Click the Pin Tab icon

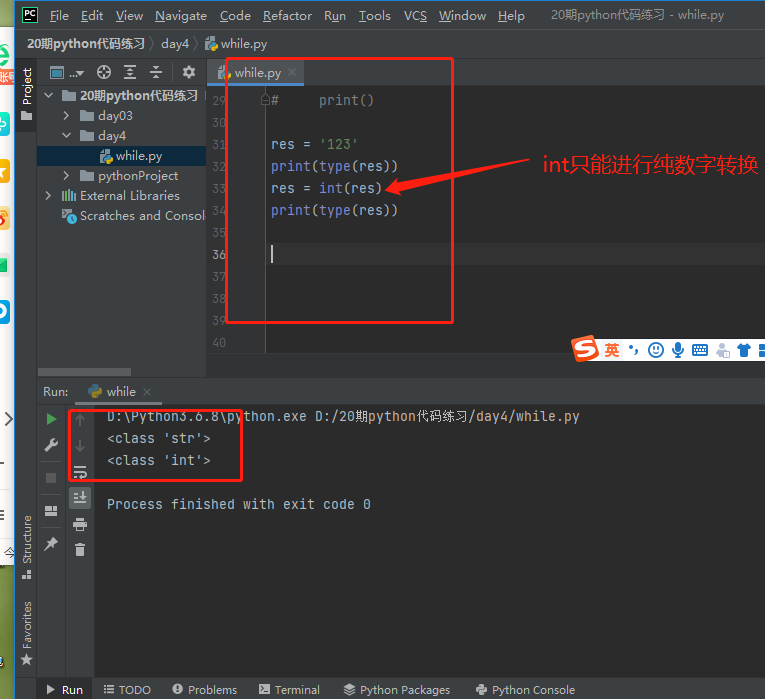tap(51, 543)
